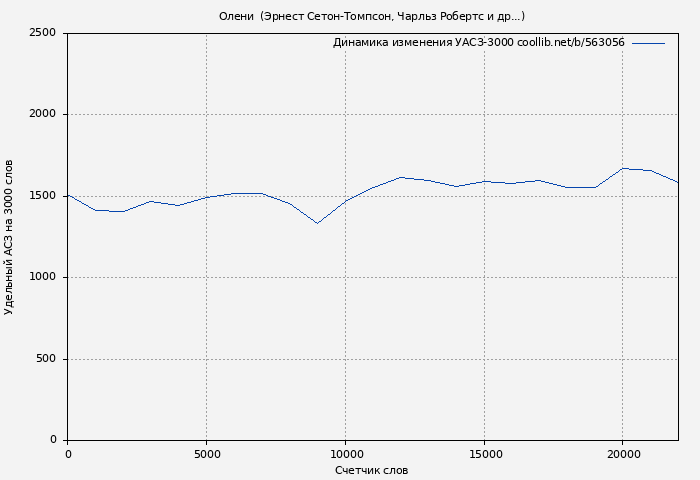Click the 1000 tick label on the y-axis
The width and height of the screenshot is (700, 480).
[42, 278]
